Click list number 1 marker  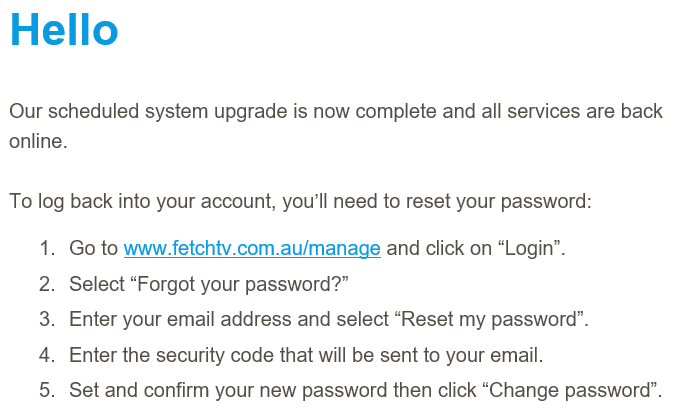[47, 248]
